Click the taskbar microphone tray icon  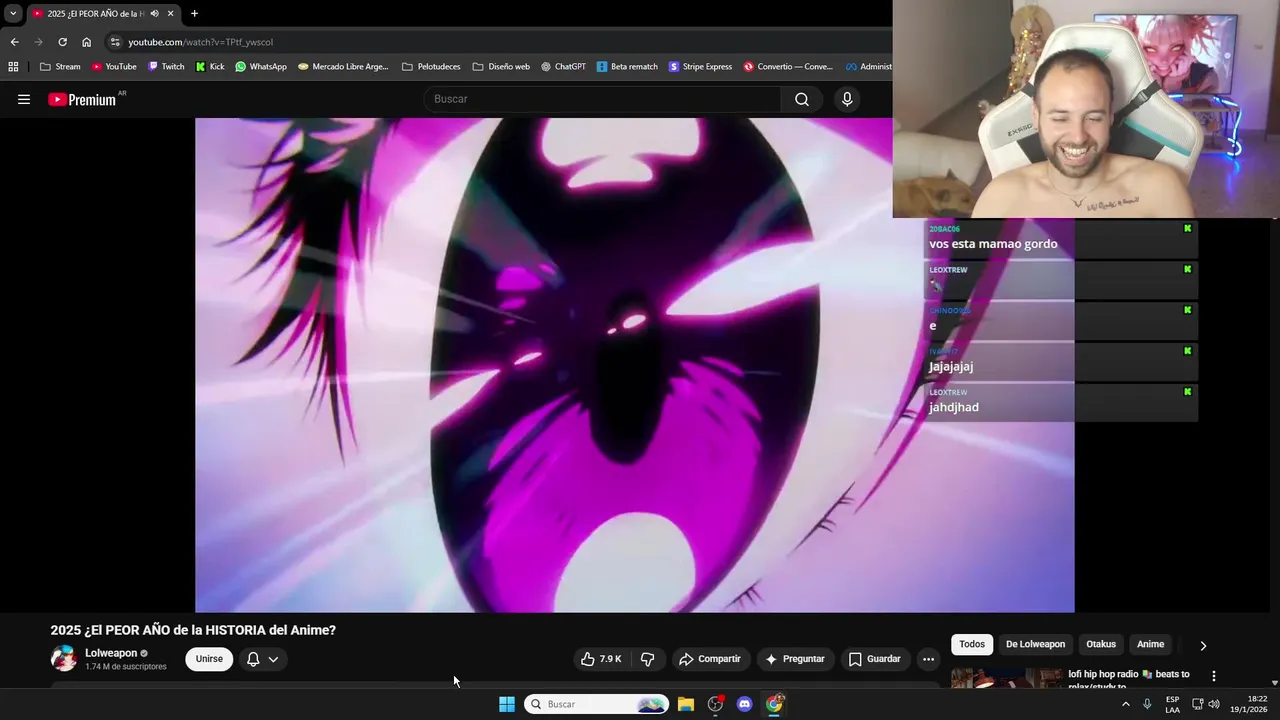(1147, 704)
